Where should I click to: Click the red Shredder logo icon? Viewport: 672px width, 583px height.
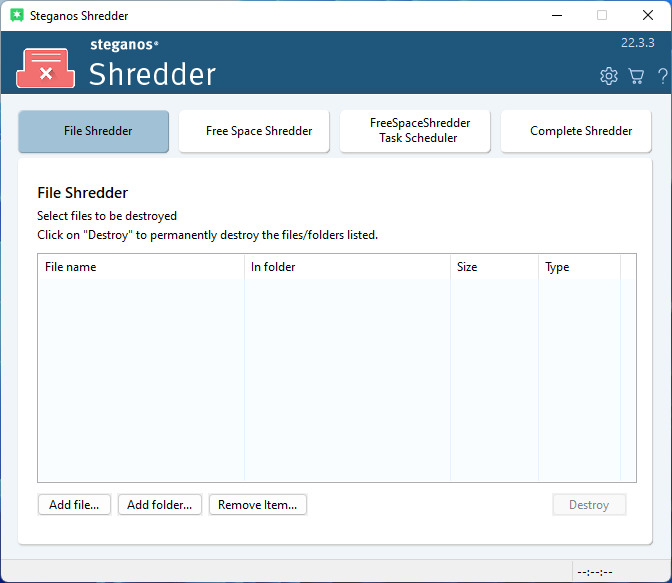(45, 68)
